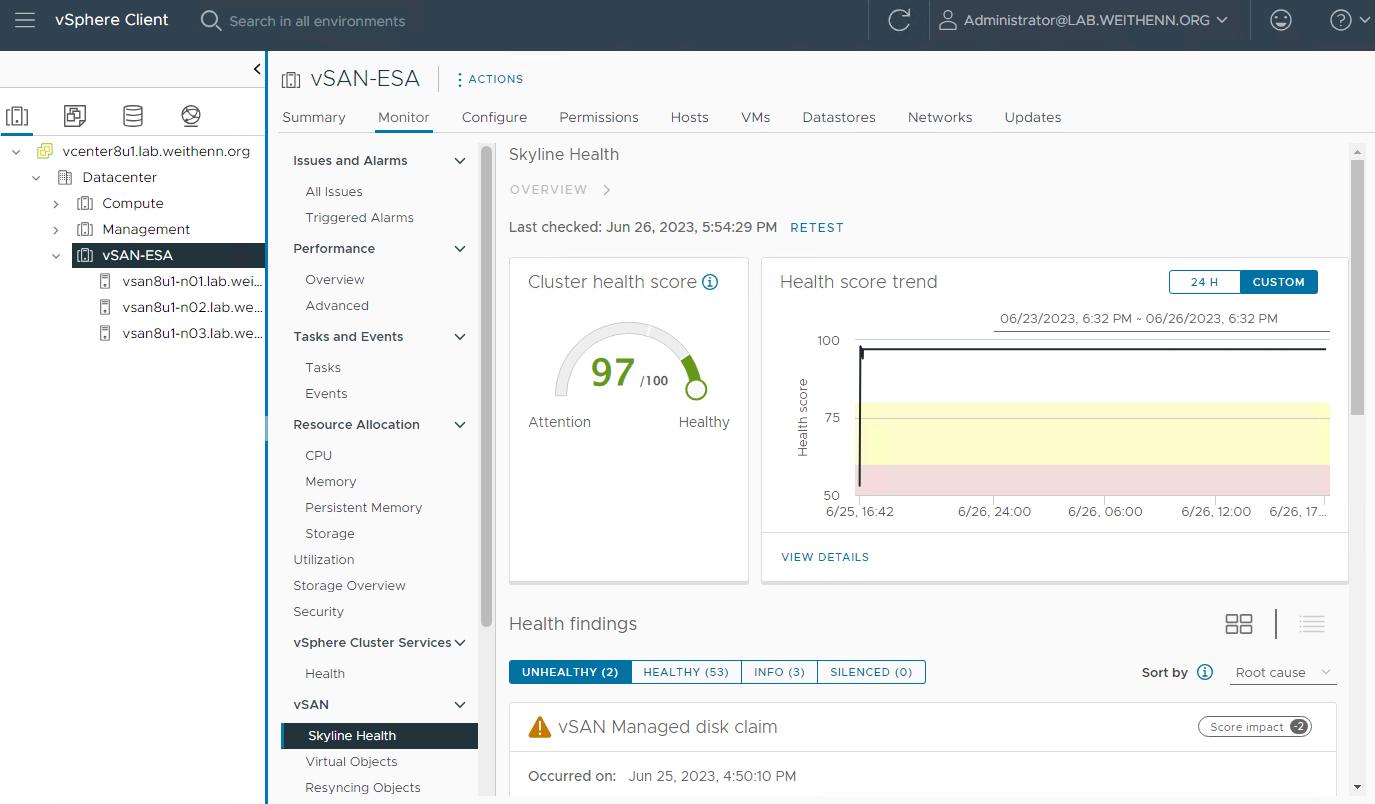The width and height of the screenshot is (1375, 804).
Task: Switch health findings to card view
Action: pos(1239,624)
